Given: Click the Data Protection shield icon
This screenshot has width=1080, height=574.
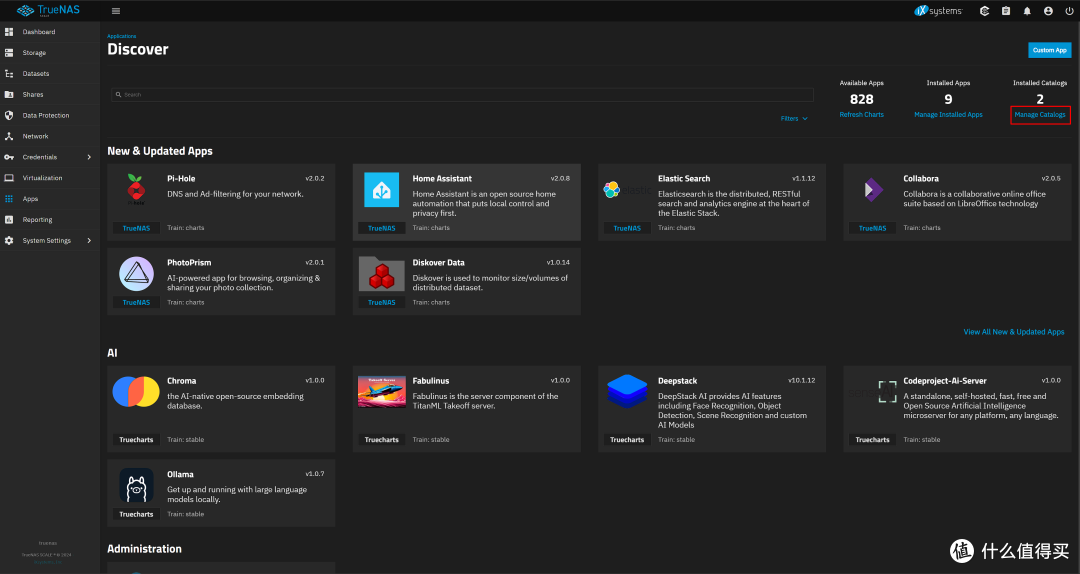Looking at the screenshot, I should [x=9, y=115].
